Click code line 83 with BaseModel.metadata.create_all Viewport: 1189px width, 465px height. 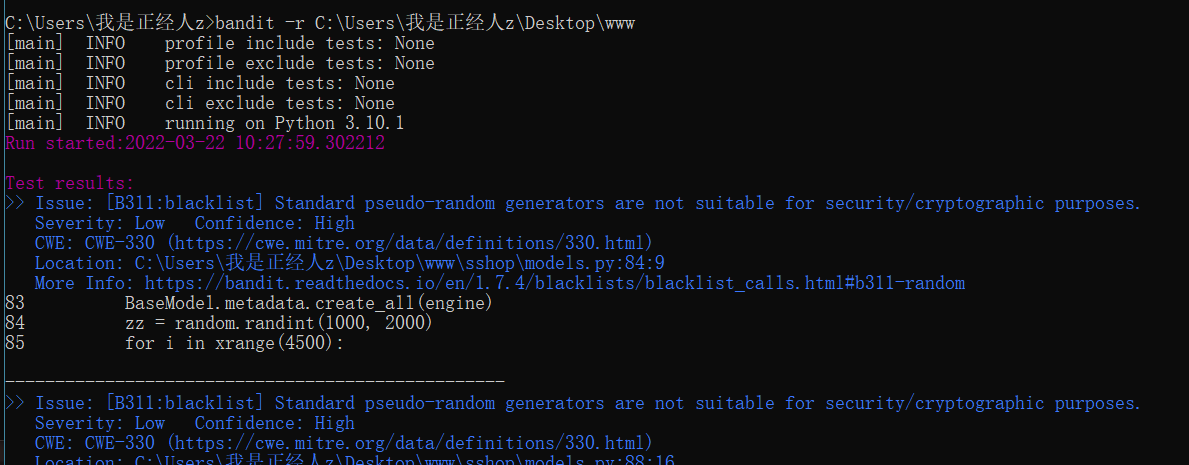pyautogui.click(x=308, y=303)
